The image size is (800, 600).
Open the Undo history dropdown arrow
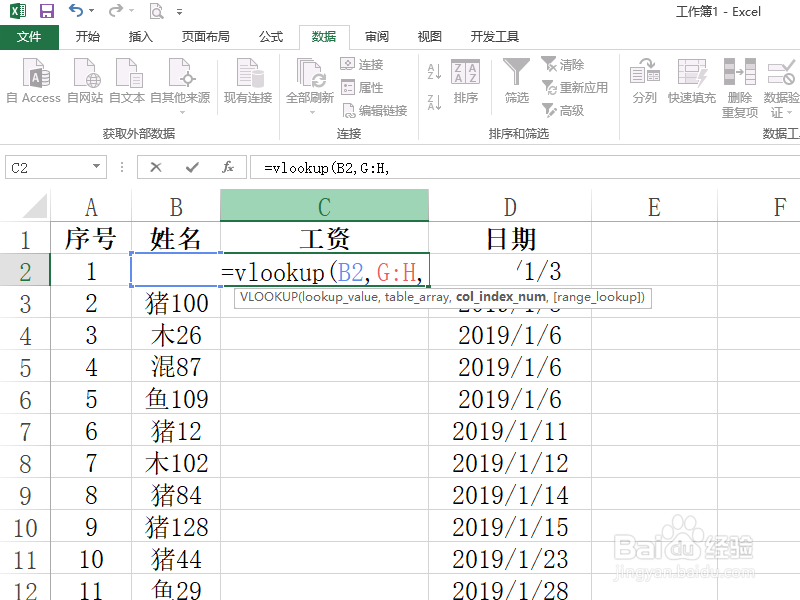tap(91, 11)
